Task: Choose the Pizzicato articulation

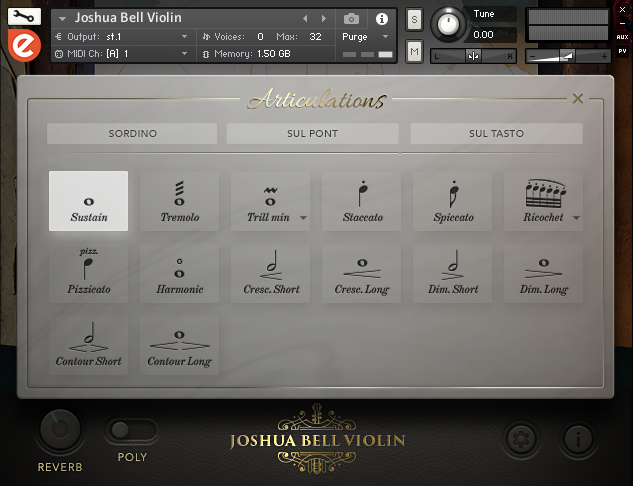Action: [x=88, y=273]
